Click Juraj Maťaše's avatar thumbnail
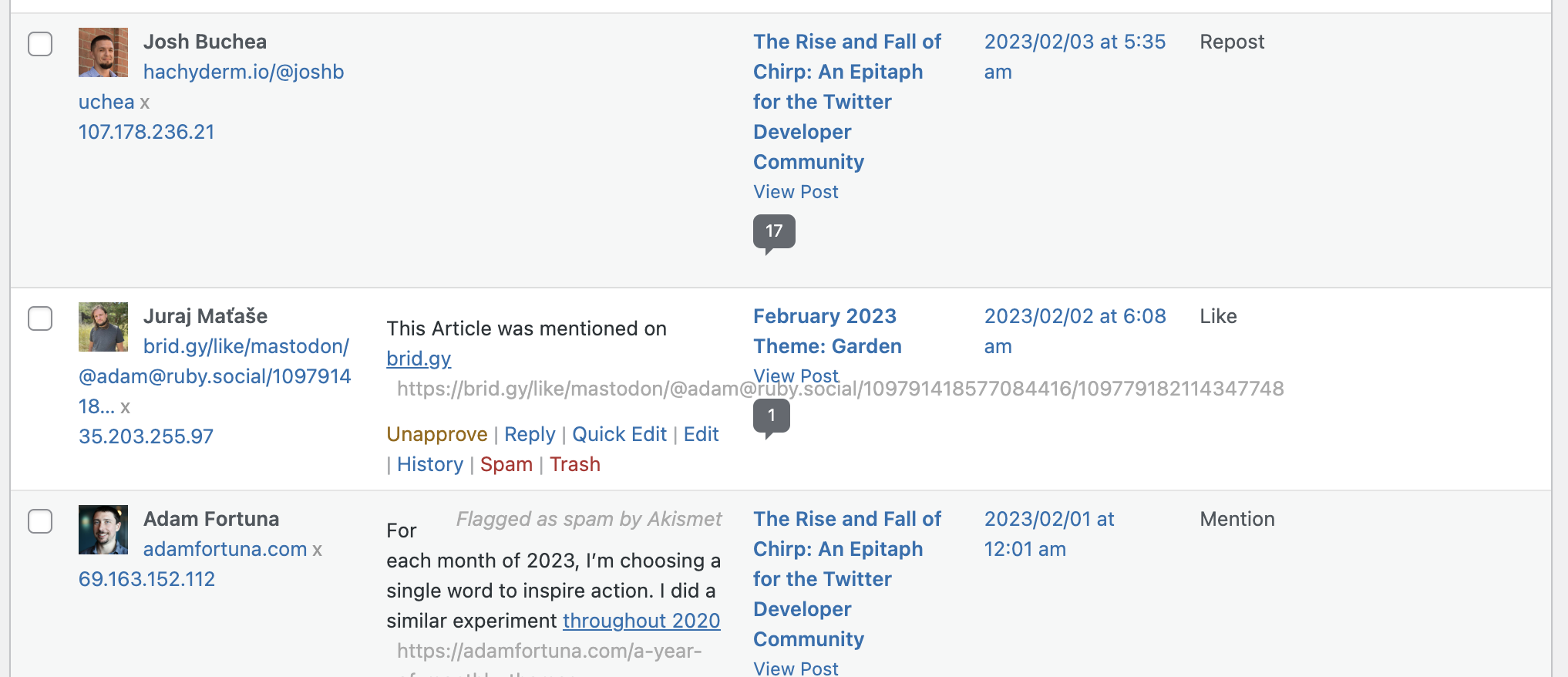Screen dimensions: 1568x677 [103, 327]
